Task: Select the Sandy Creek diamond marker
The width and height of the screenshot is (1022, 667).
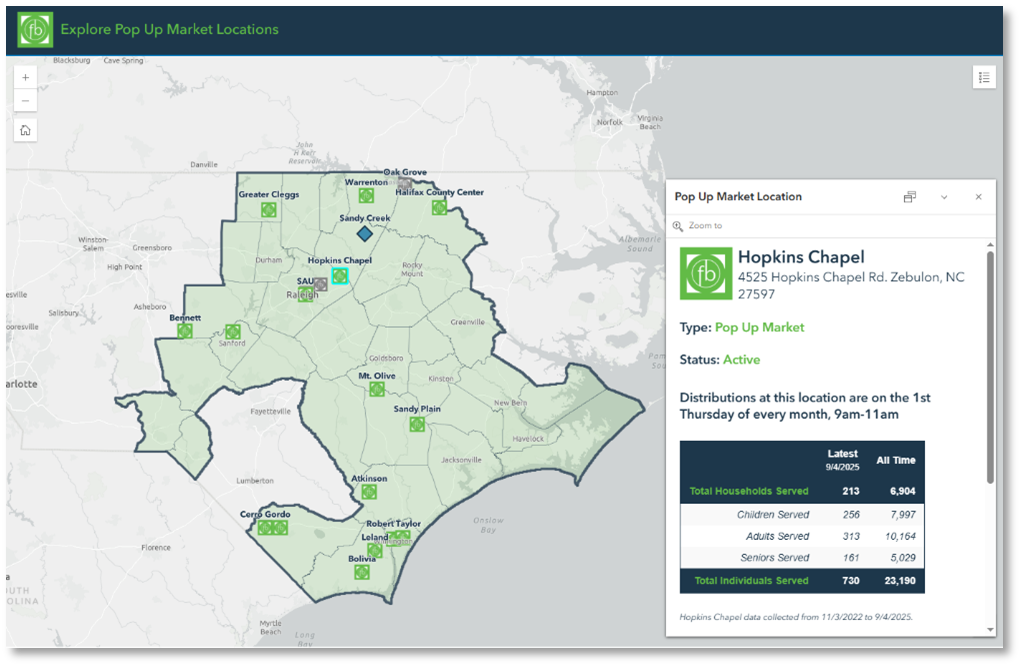Action: [x=364, y=233]
